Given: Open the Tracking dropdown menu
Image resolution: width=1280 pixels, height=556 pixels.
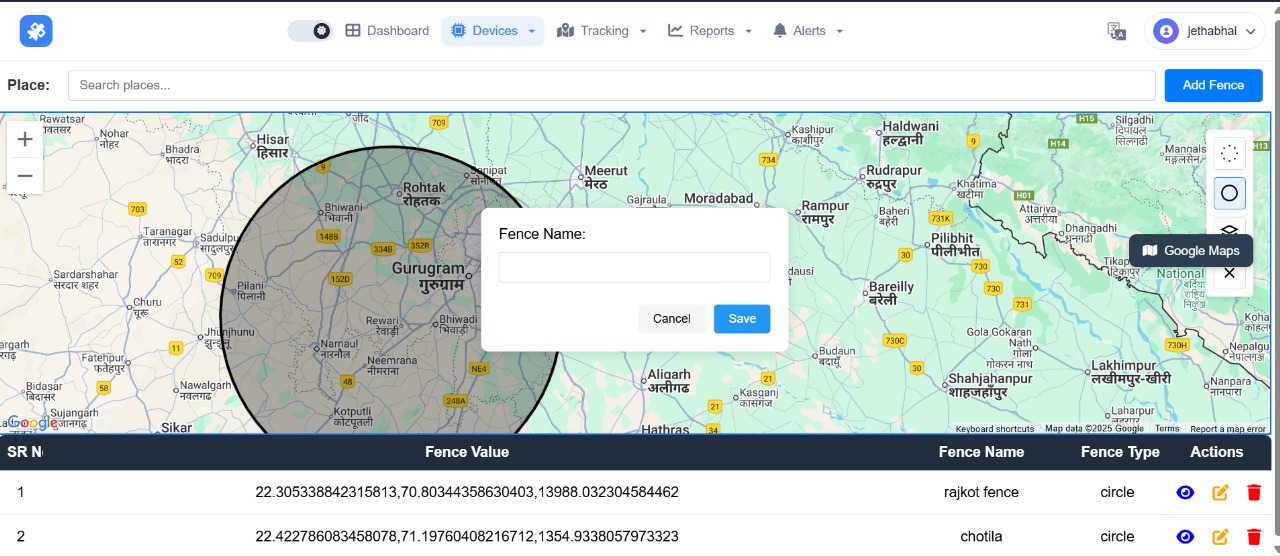Looking at the screenshot, I should (602, 31).
